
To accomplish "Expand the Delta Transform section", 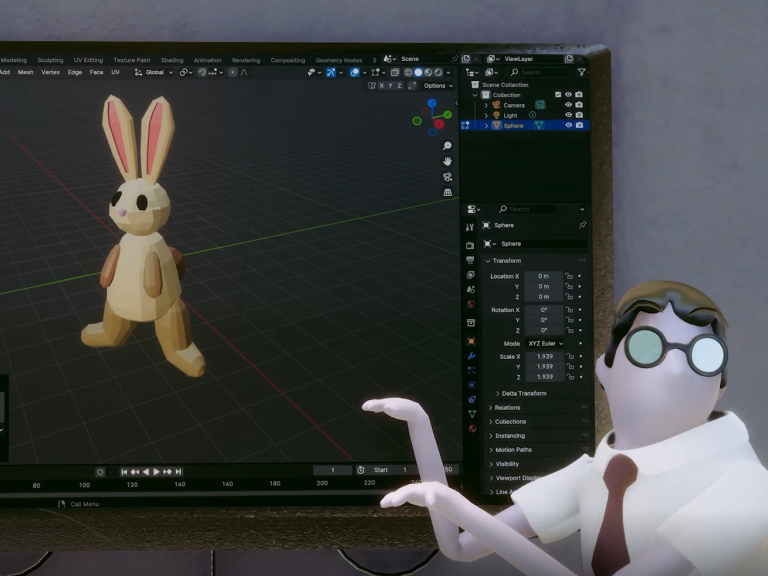I will [x=524, y=393].
